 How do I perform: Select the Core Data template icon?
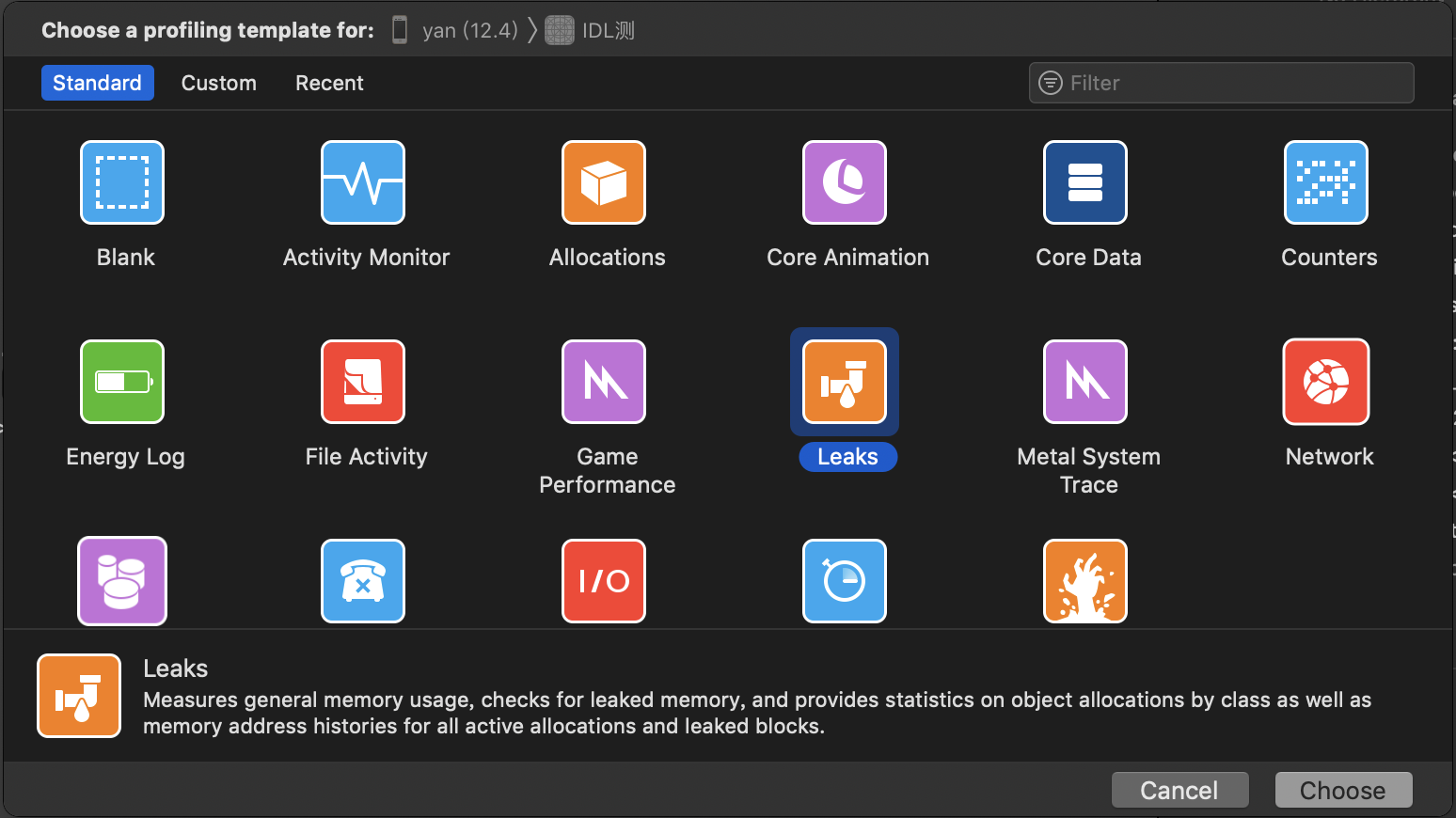coord(1085,182)
